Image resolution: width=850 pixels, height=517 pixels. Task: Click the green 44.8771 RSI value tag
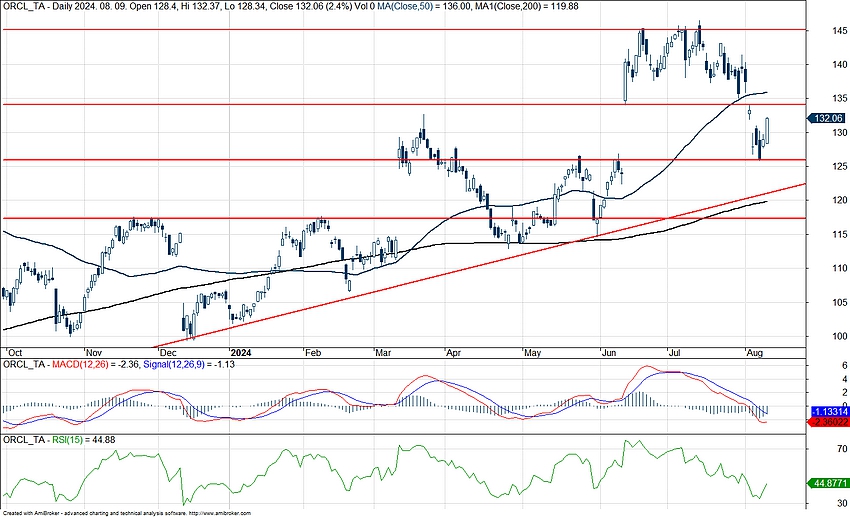(x=828, y=483)
